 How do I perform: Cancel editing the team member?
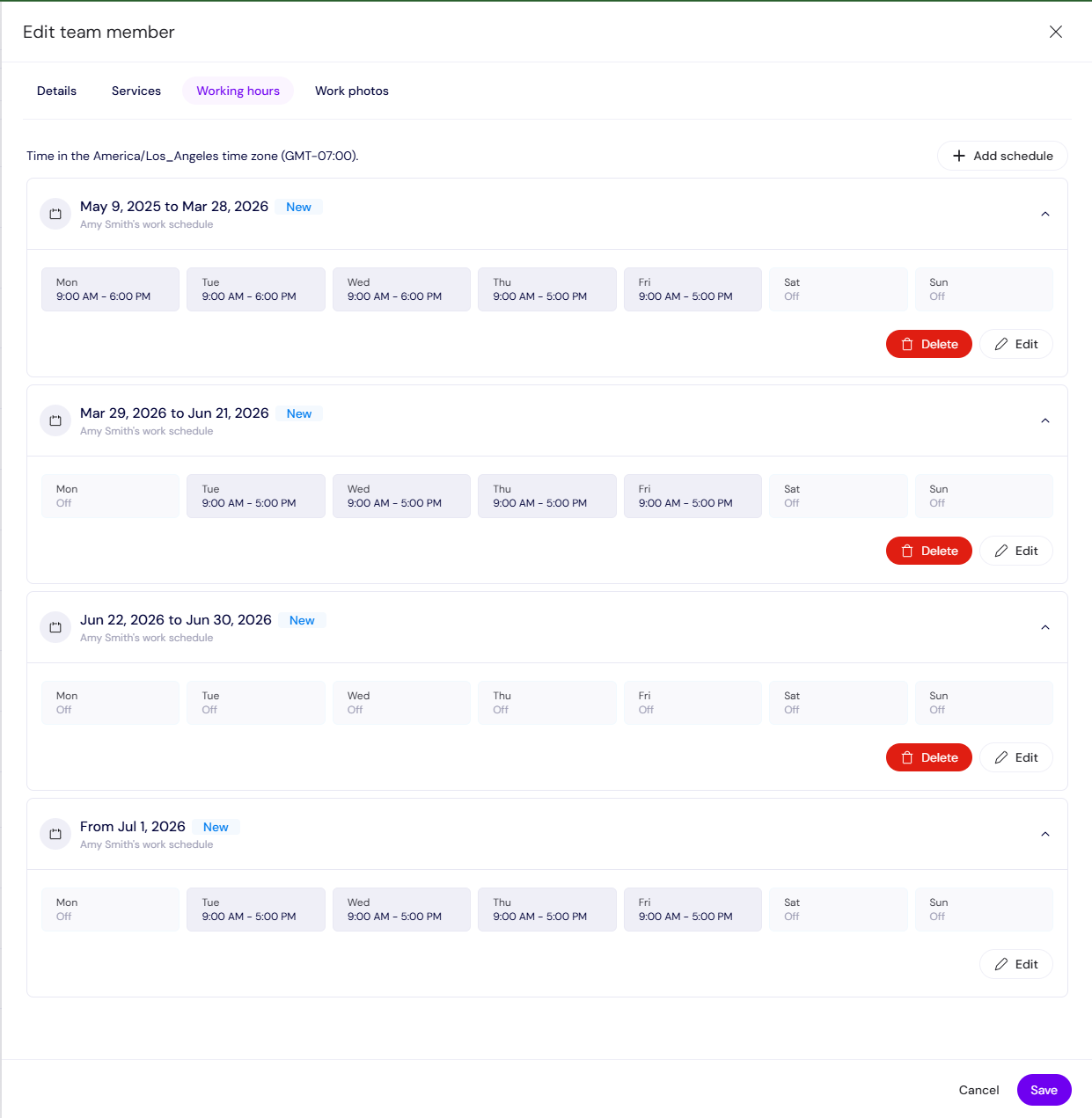(x=978, y=1090)
